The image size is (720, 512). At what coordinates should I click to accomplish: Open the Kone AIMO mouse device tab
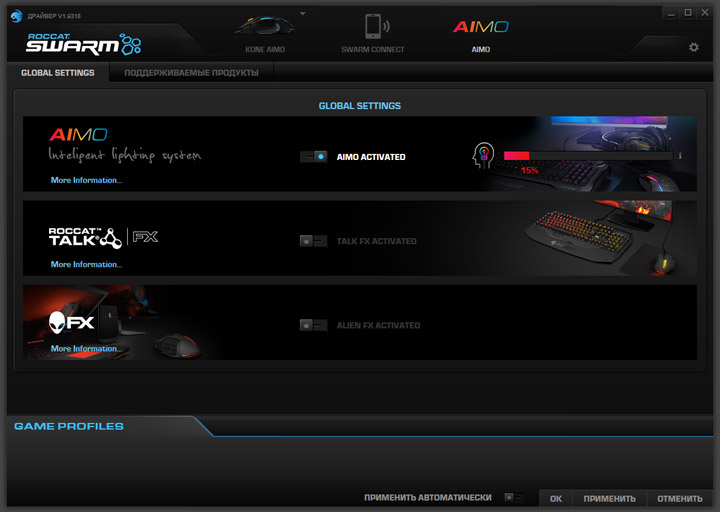[264, 33]
